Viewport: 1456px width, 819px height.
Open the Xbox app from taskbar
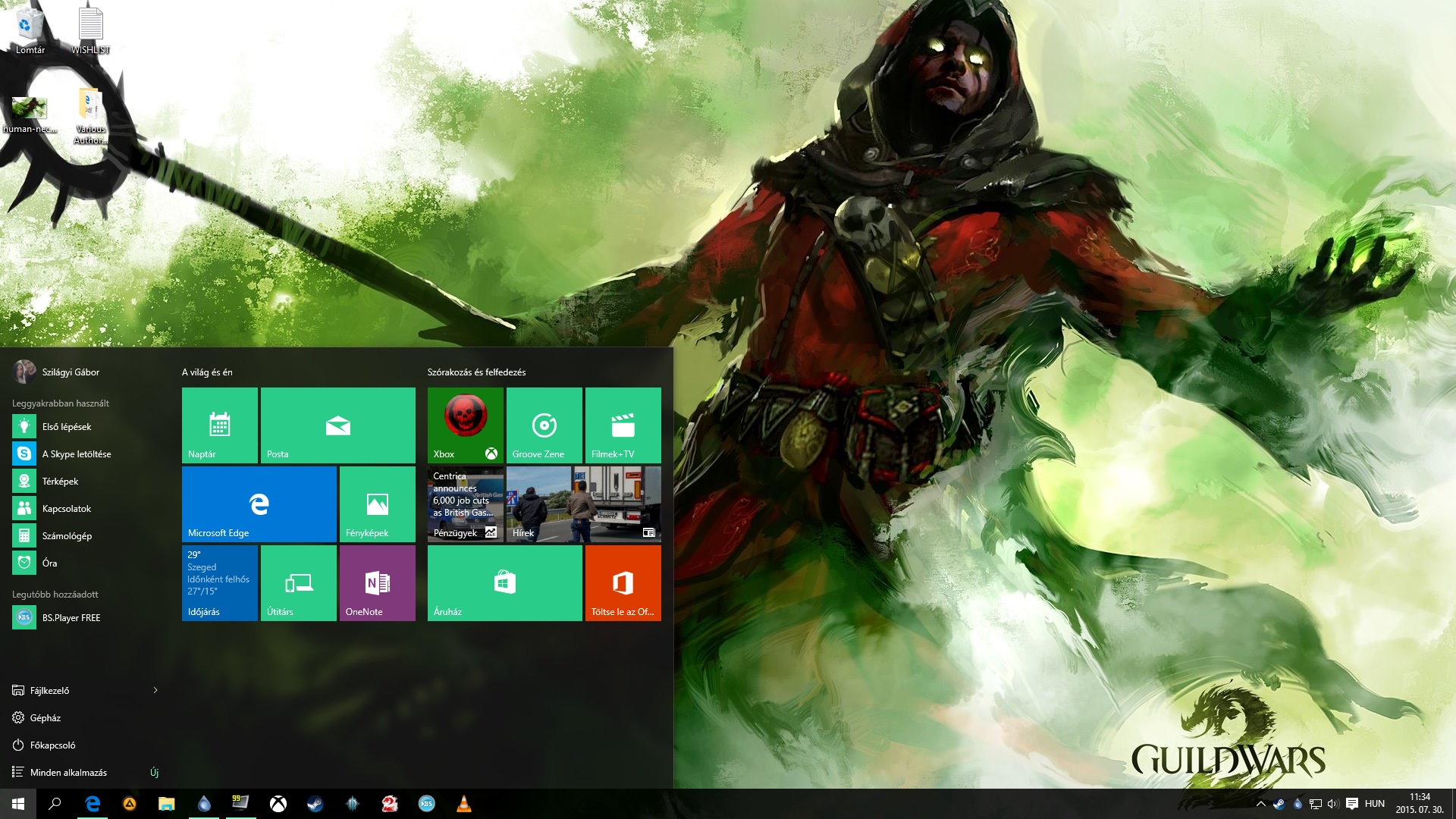[x=278, y=804]
